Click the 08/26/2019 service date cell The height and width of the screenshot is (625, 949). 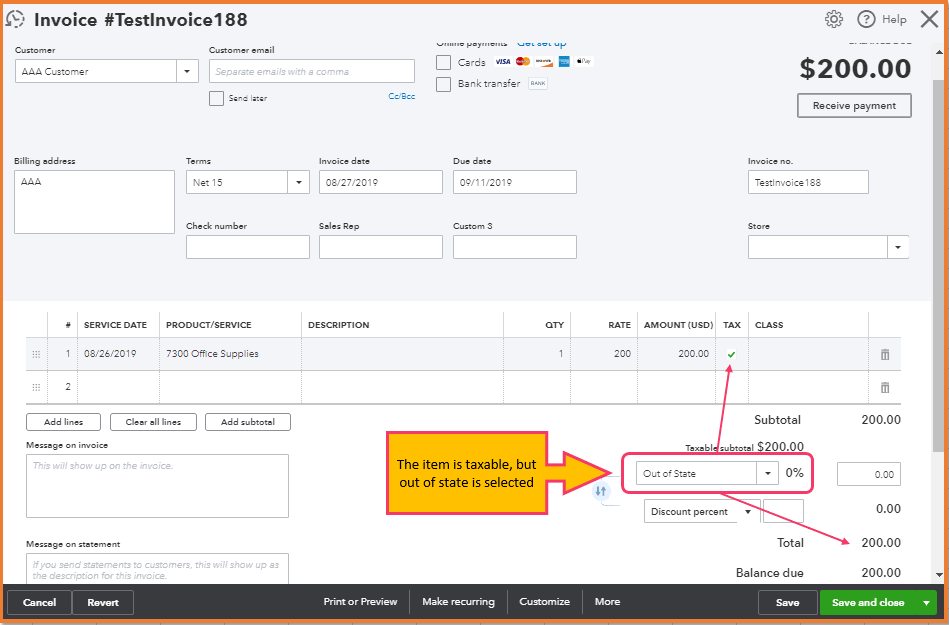coord(119,354)
